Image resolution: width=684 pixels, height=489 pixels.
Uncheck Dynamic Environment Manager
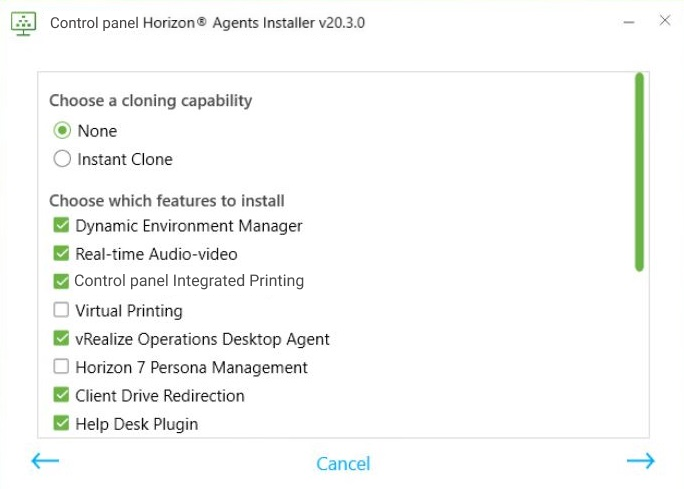click(61, 226)
